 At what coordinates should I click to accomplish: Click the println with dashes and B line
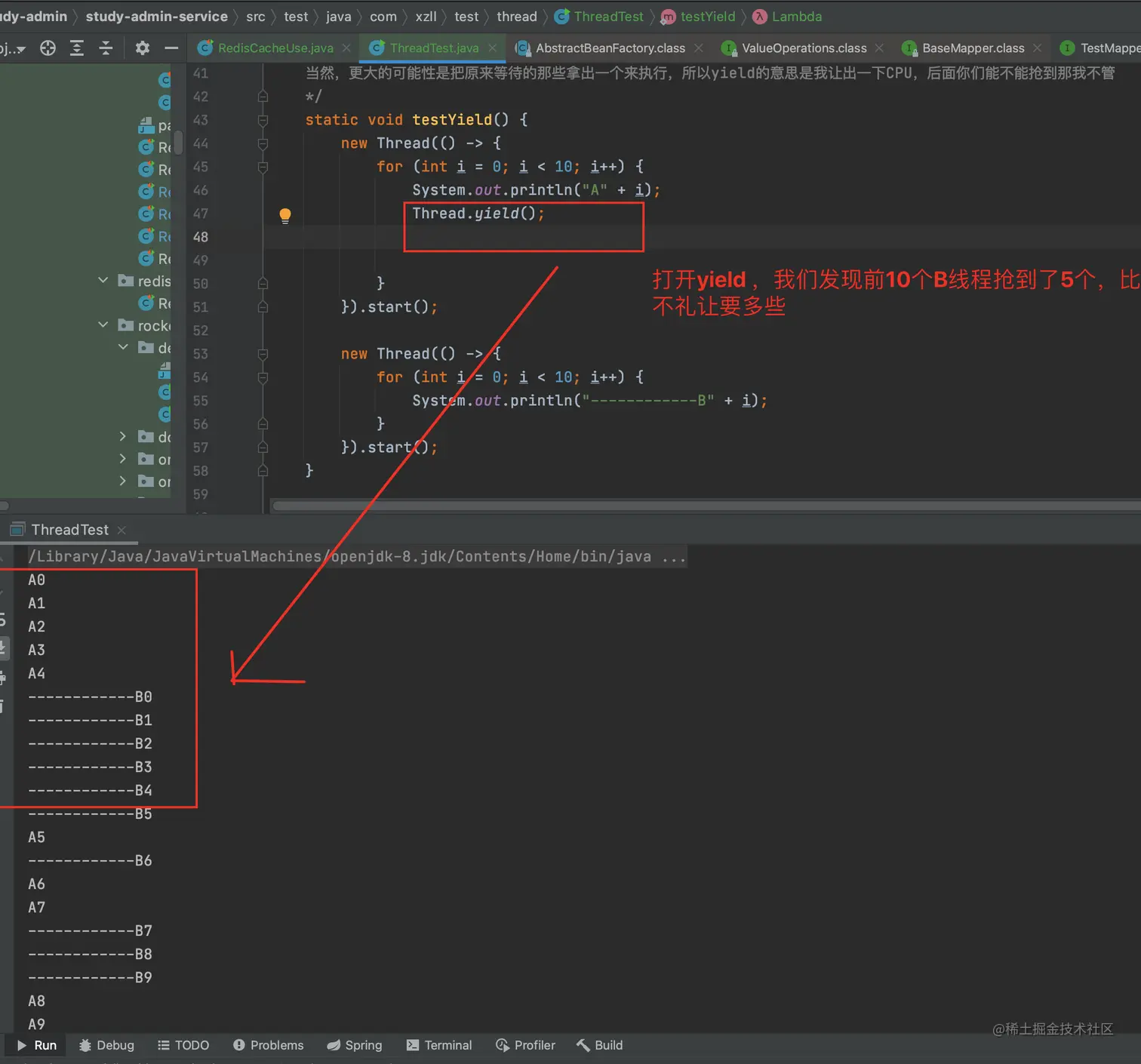pyautogui.click(x=590, y=401)
